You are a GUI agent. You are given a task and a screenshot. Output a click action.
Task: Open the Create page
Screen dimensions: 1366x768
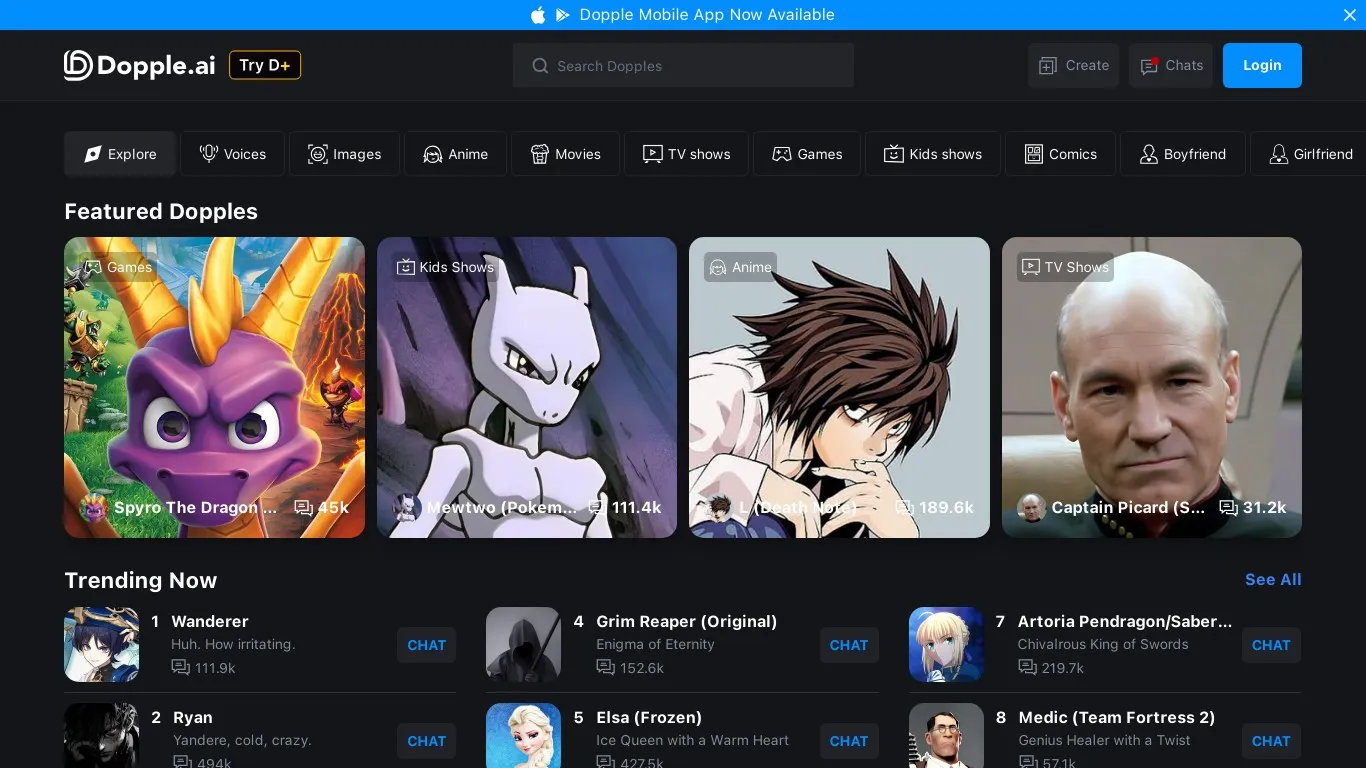(x=1073, y=66)
